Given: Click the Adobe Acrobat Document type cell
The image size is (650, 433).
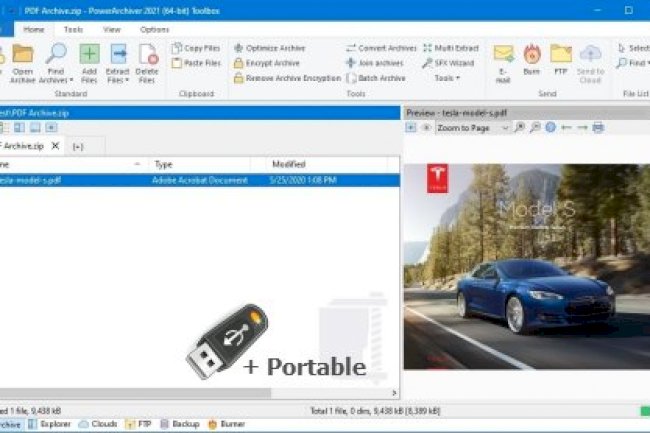Looking at the screenshot, I should click(199, 180).
